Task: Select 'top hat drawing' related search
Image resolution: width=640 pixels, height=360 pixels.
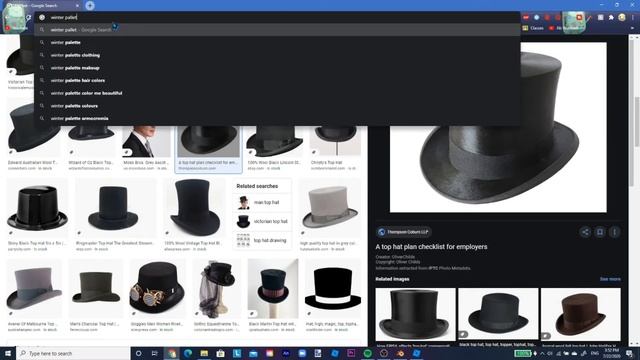Action: 262,240
